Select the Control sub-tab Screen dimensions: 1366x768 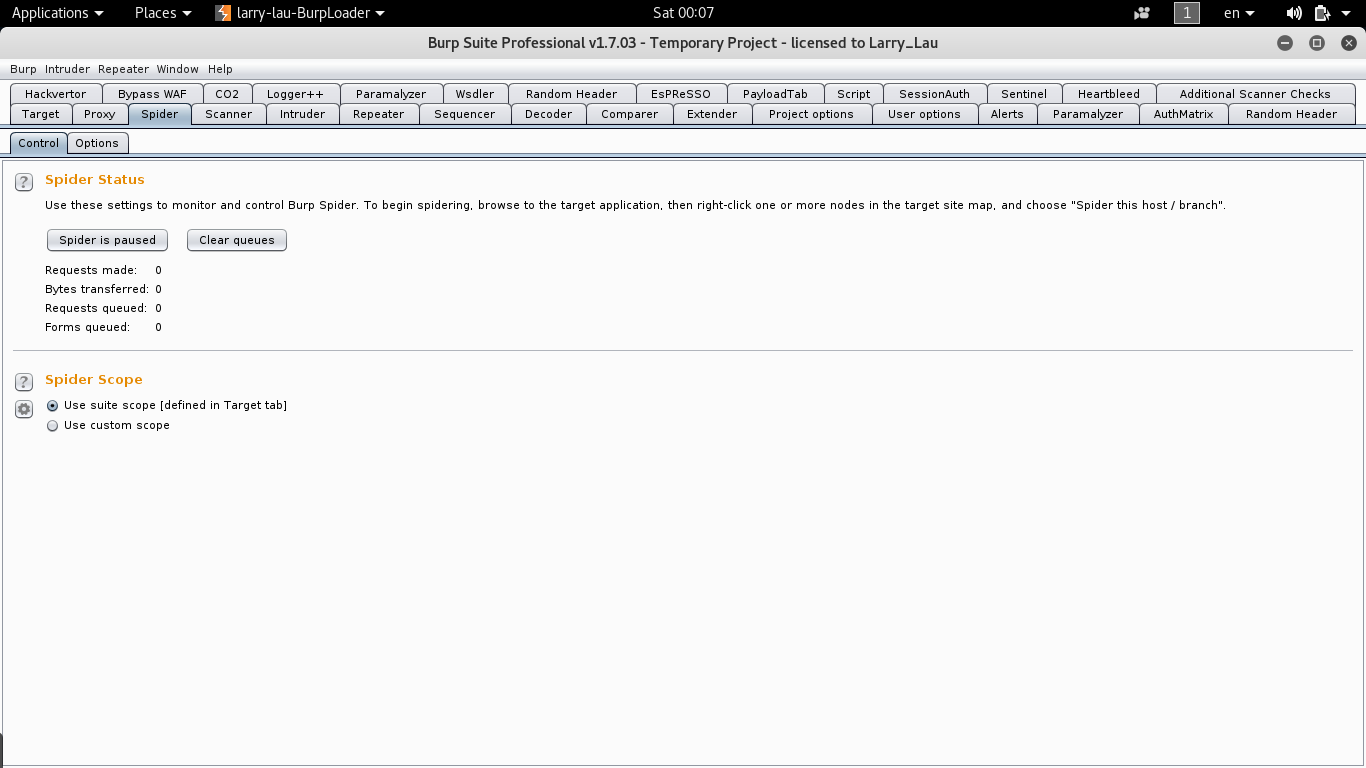tap(39, 143)
